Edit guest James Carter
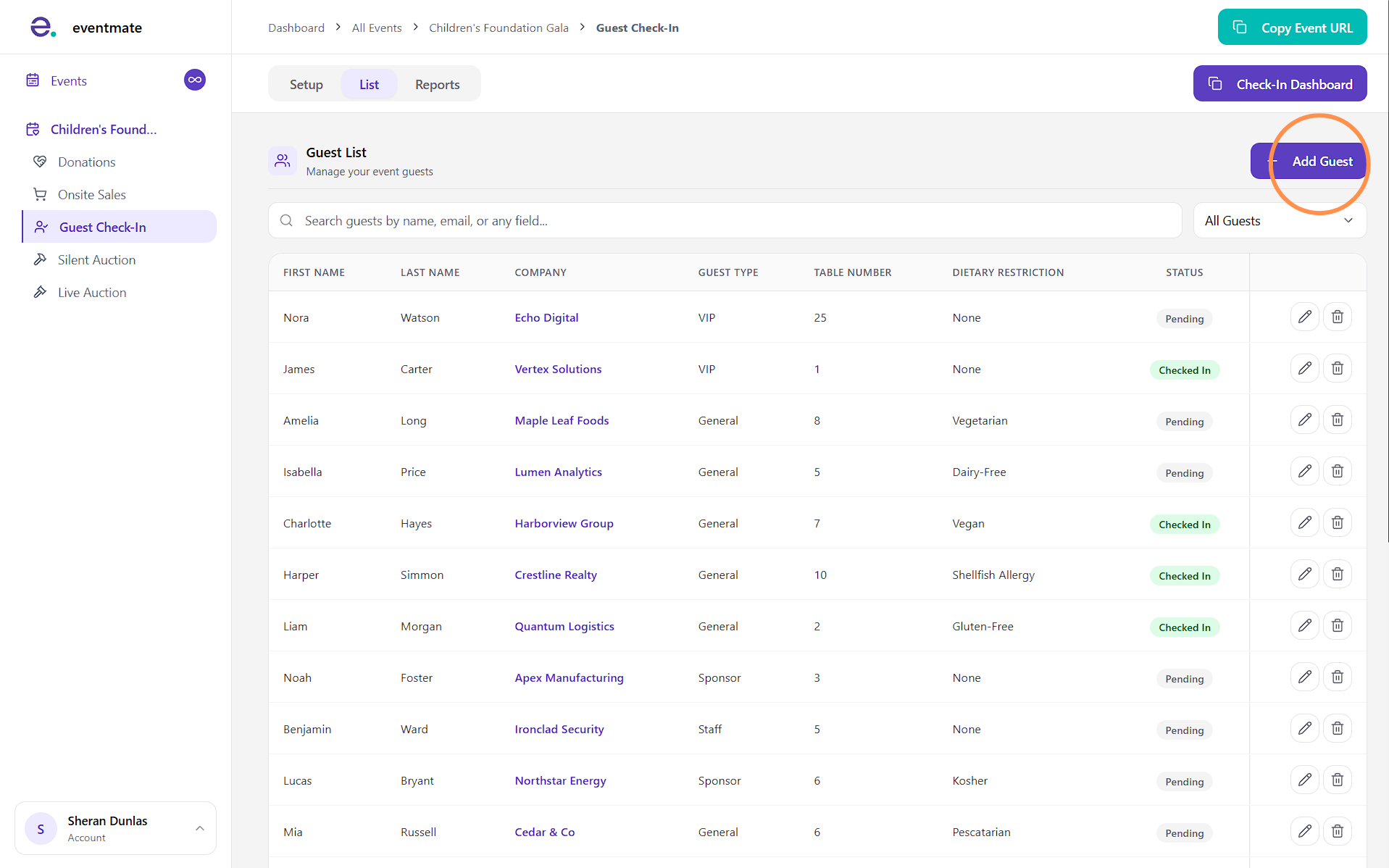 tap(1304, 368)
